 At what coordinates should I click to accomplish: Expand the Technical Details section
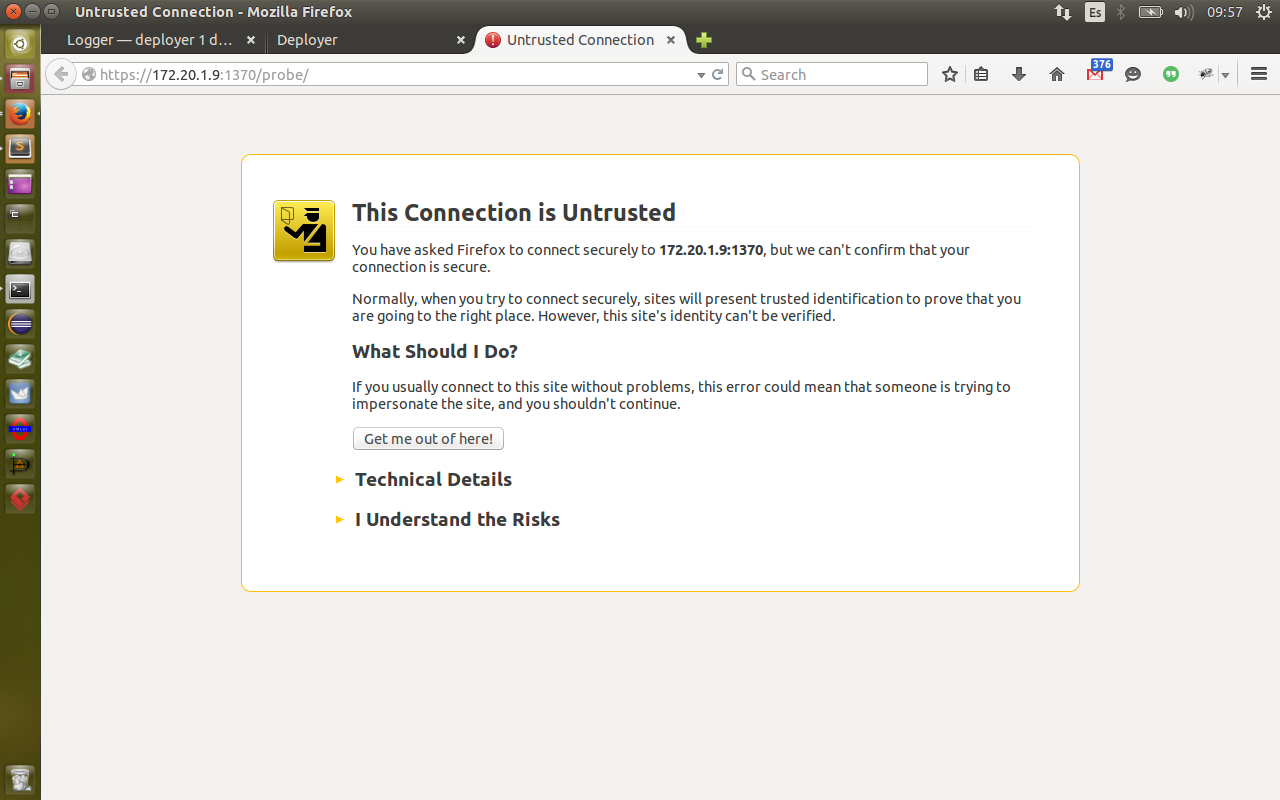(433, 479)
